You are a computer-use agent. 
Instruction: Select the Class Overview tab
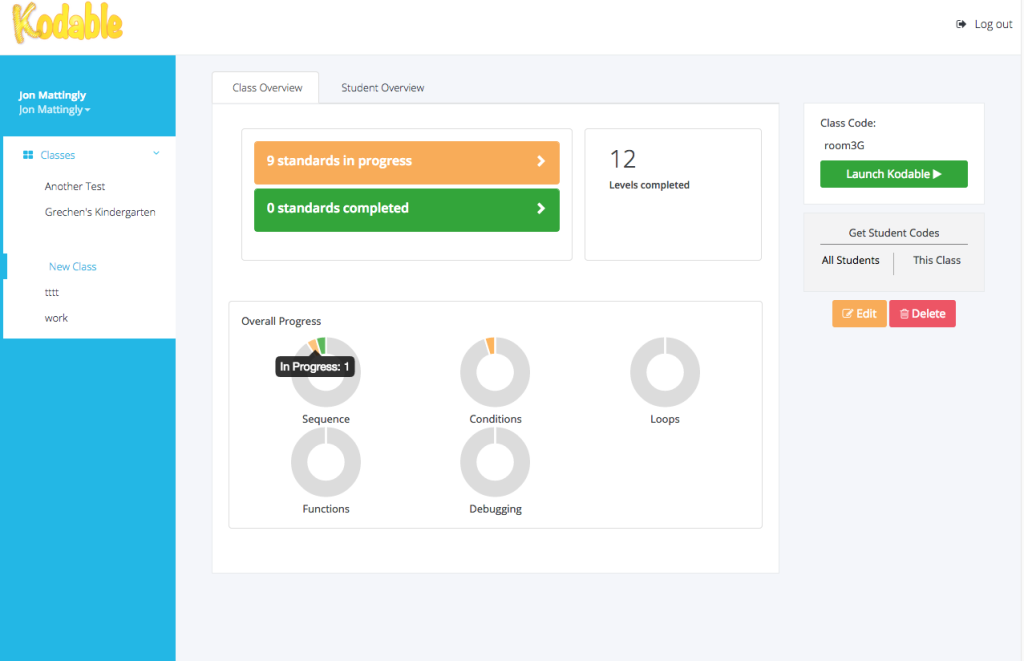click(265, 88)
